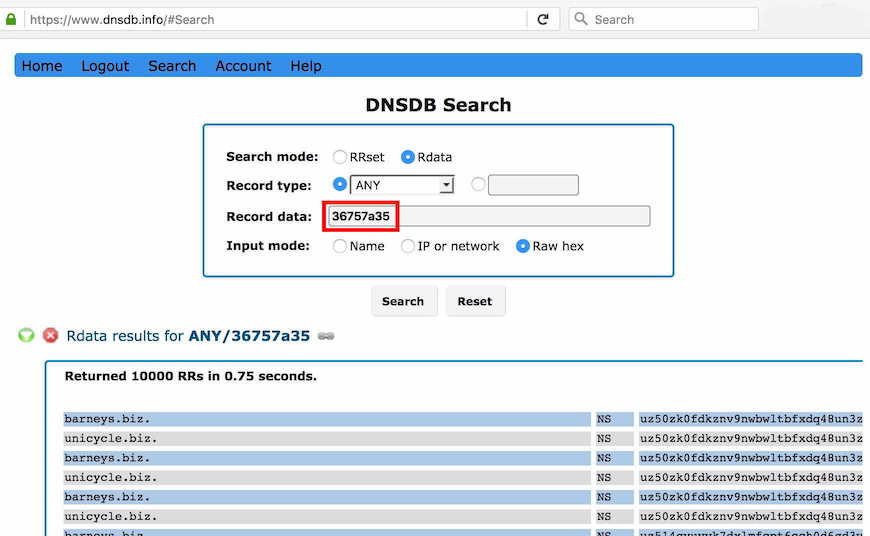Choose Name input mode
Screen dimensions: 870x536
point(340,246)
